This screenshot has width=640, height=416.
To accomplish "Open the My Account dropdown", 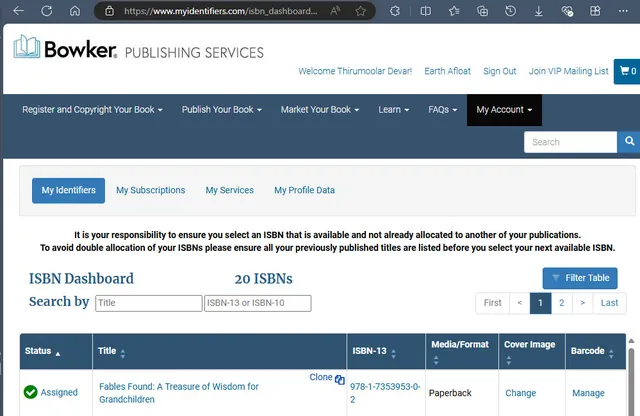I will coord(504,110).
